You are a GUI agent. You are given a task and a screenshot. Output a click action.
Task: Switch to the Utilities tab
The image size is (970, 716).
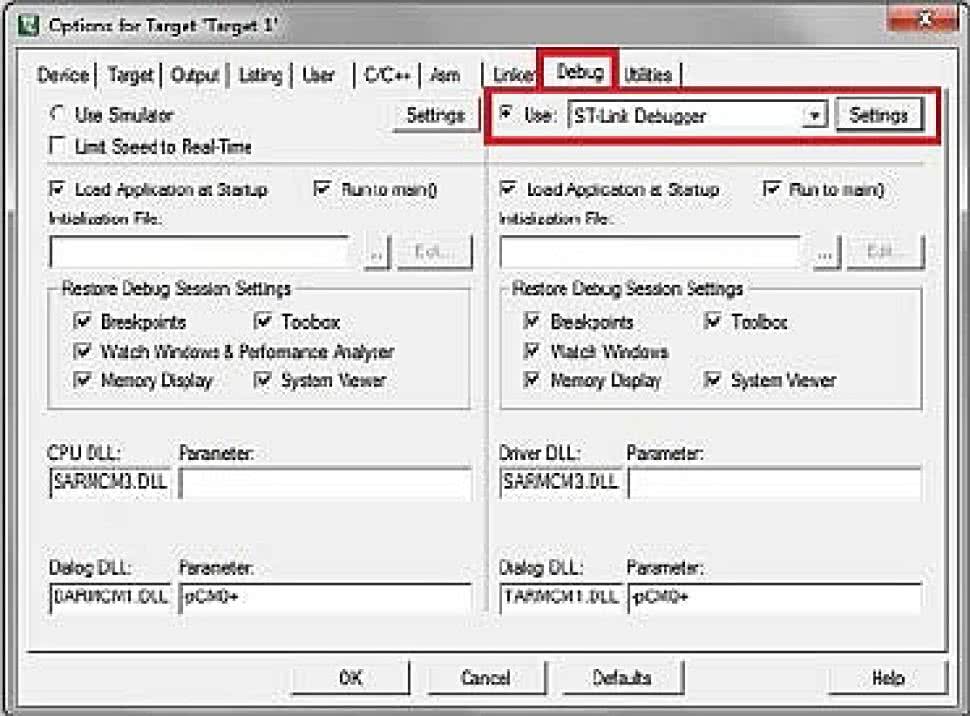(648, 75)
